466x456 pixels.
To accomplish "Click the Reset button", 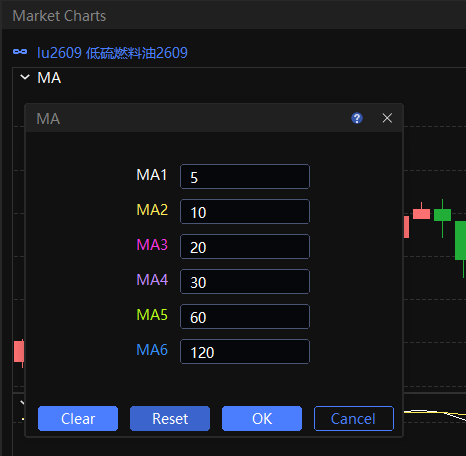I will pyautogui.click(x=170, y=419).
